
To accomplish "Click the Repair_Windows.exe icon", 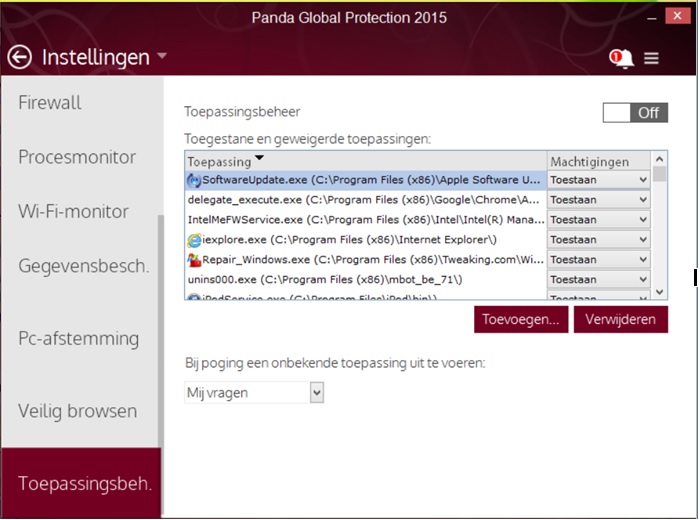I will 194,260.
